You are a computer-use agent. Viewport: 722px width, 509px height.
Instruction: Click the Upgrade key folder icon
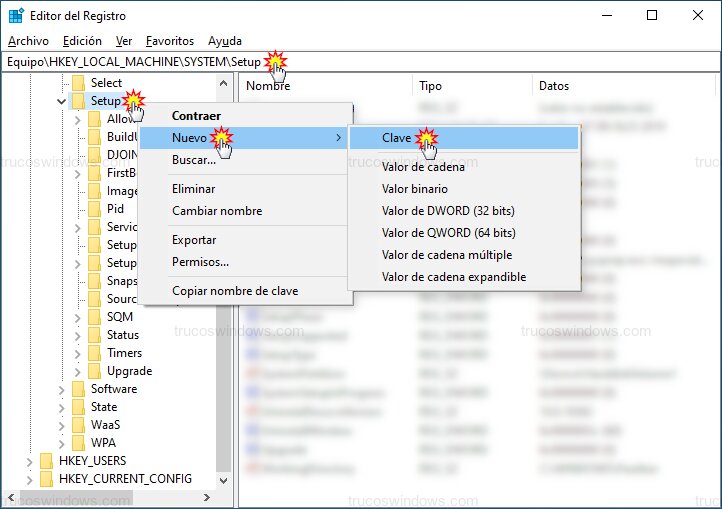tap(94, 371)
